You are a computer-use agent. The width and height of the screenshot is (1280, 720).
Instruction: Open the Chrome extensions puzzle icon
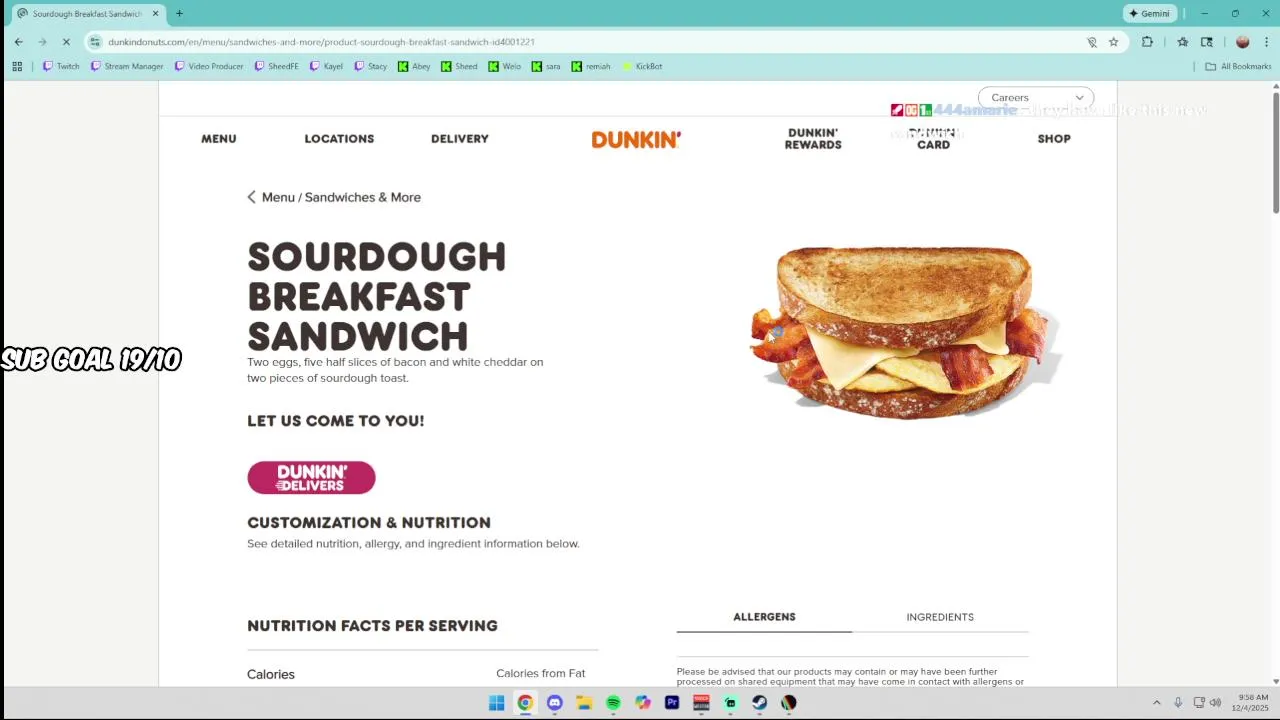tap(1147, 42)
